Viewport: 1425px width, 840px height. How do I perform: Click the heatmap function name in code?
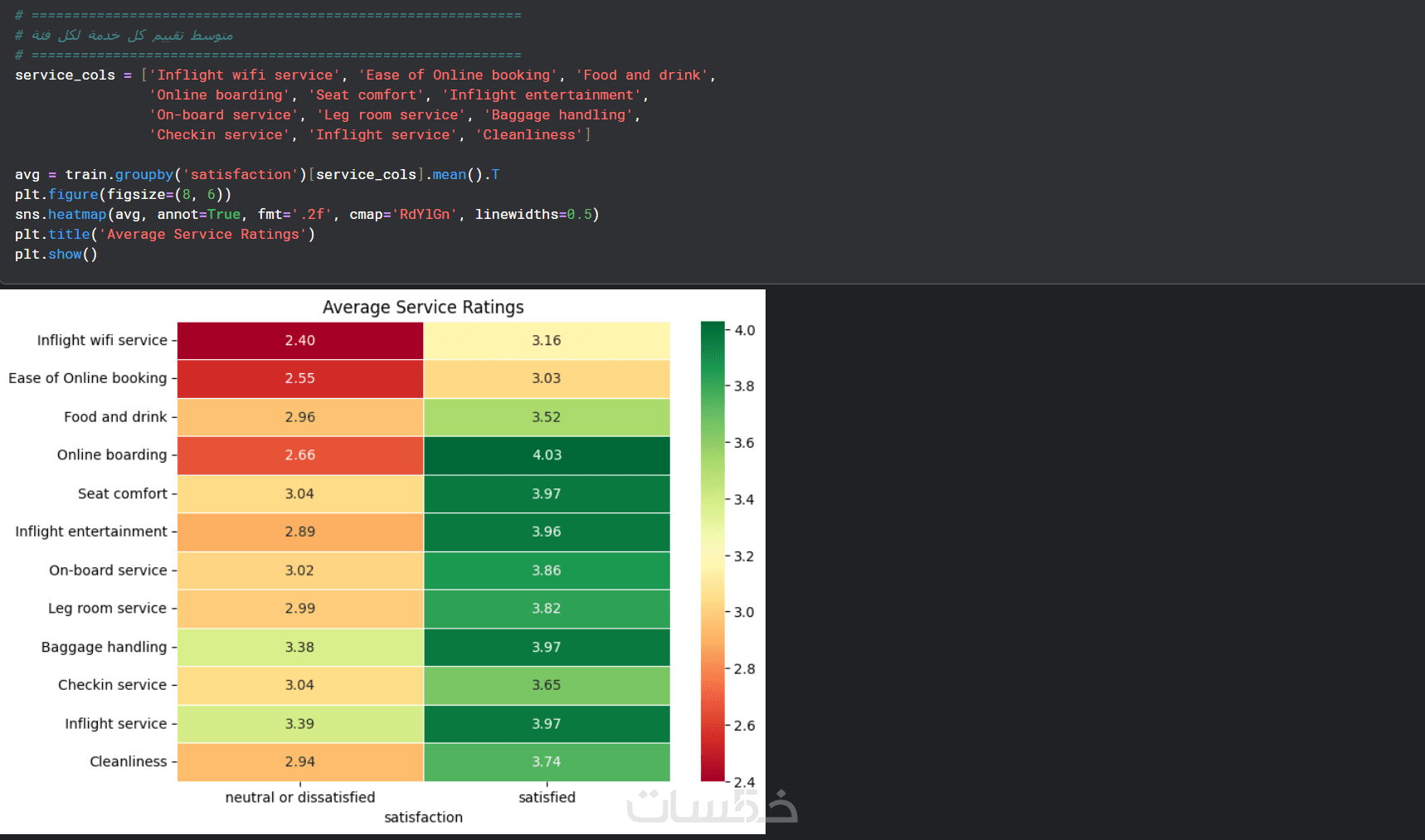click(x=77, y=214)
